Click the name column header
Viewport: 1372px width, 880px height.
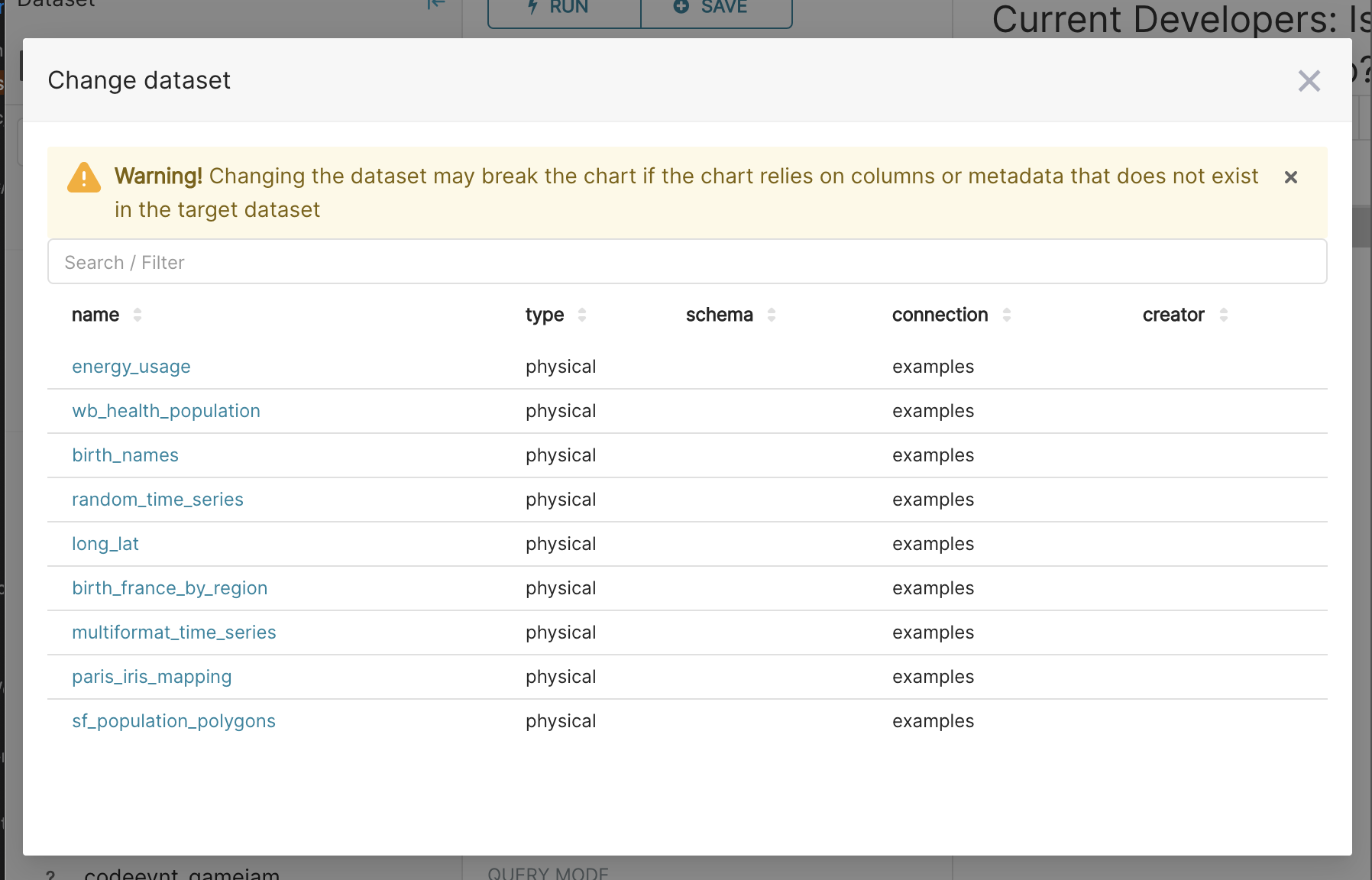coord(95,315)
